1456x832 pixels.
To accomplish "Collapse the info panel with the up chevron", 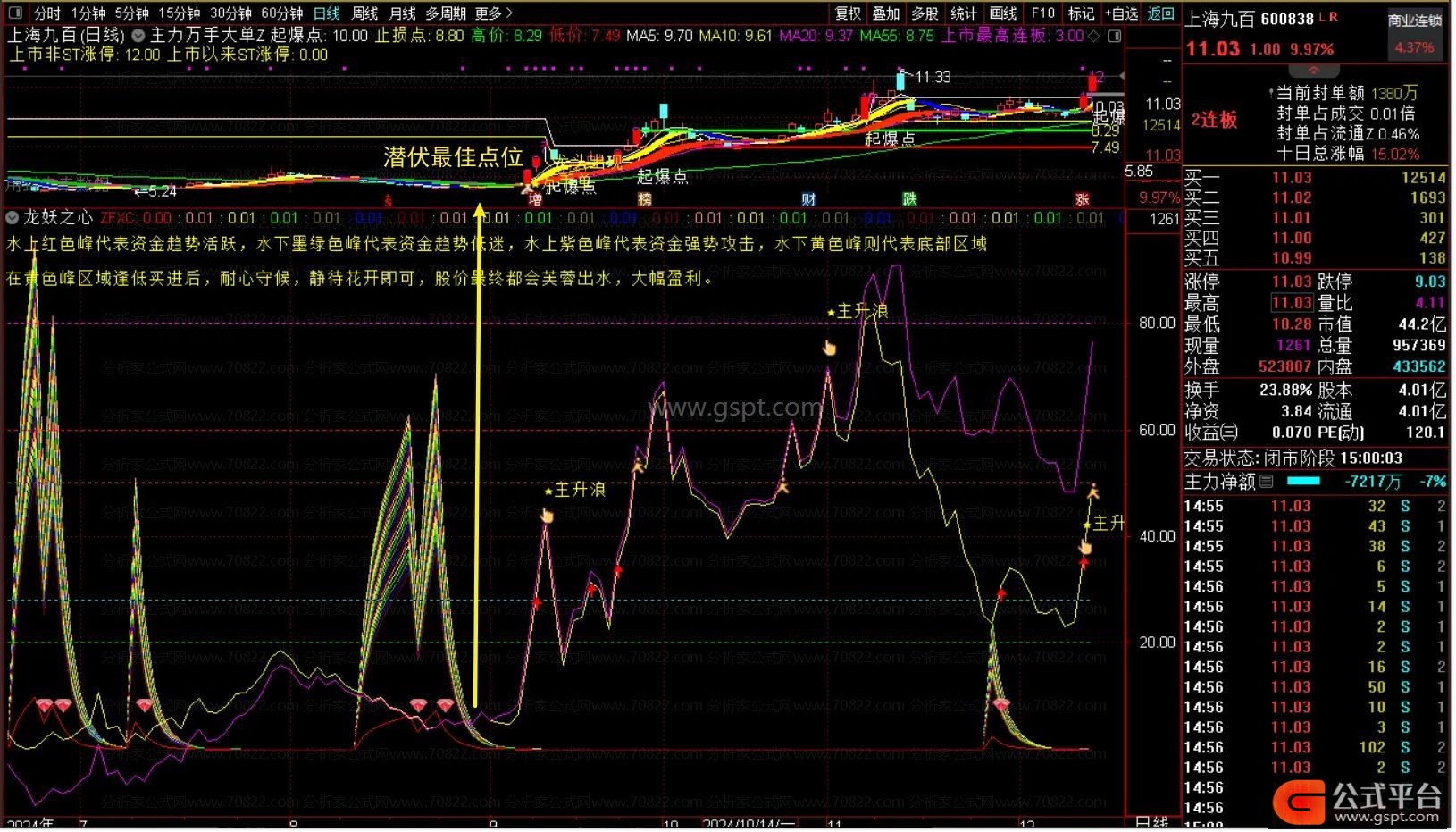I will [1313, 71].
